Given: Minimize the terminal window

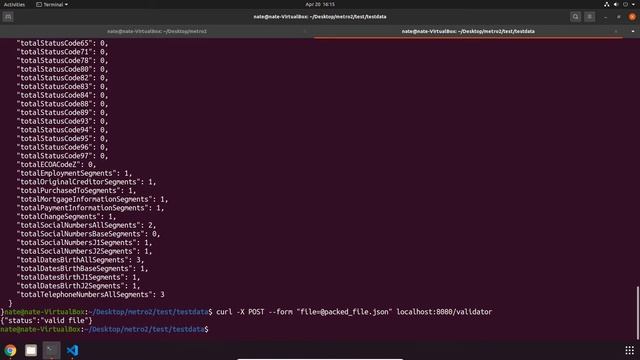Looking at the screenshot, I should coord(605,17).
